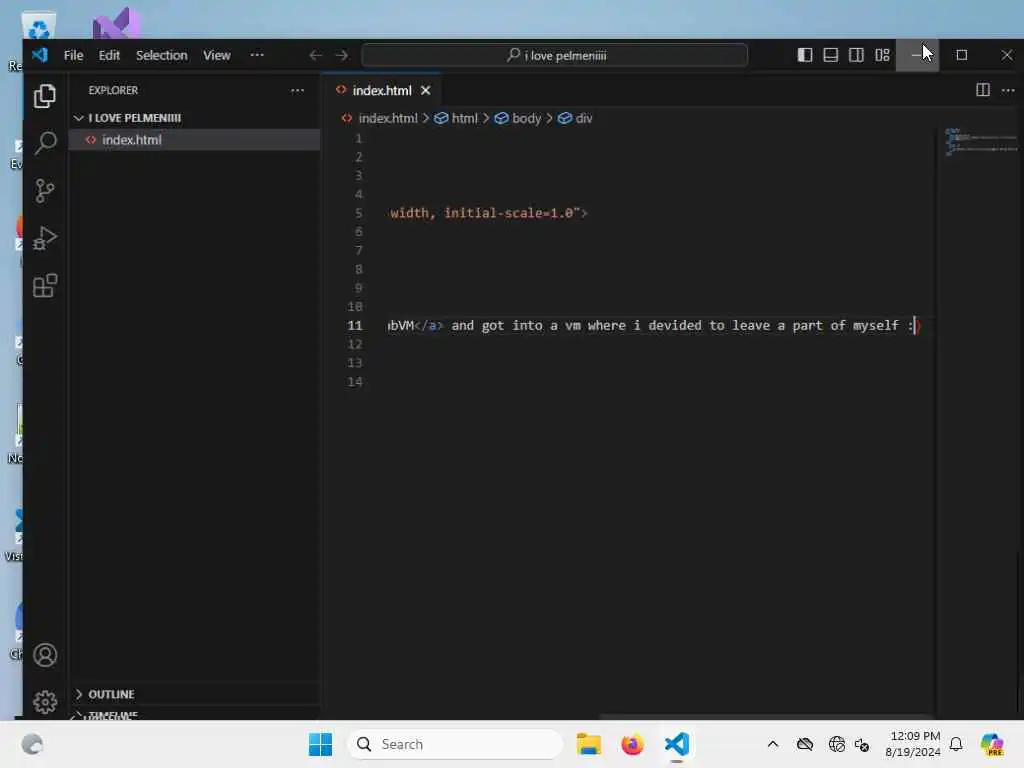The image size is (1024, 768).
Task: Show more menus via title bar ellipsis
Action: coord(257,56)
